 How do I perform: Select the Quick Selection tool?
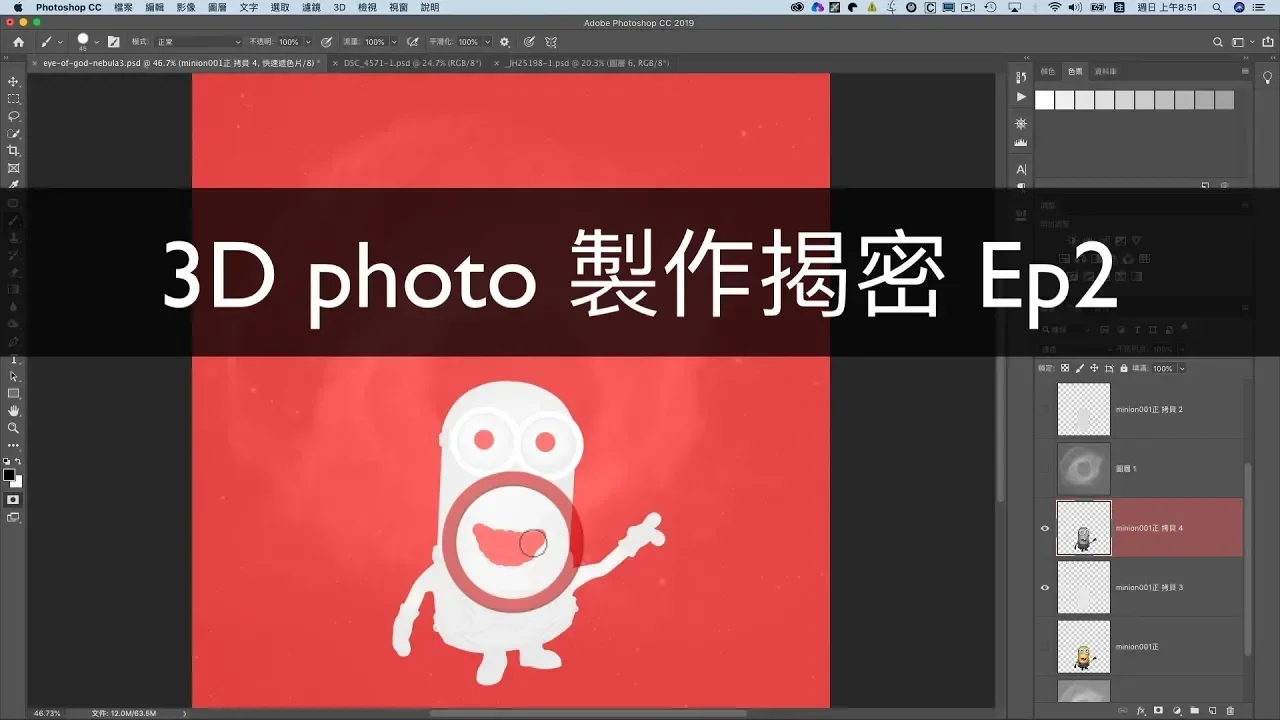[13, 133]
